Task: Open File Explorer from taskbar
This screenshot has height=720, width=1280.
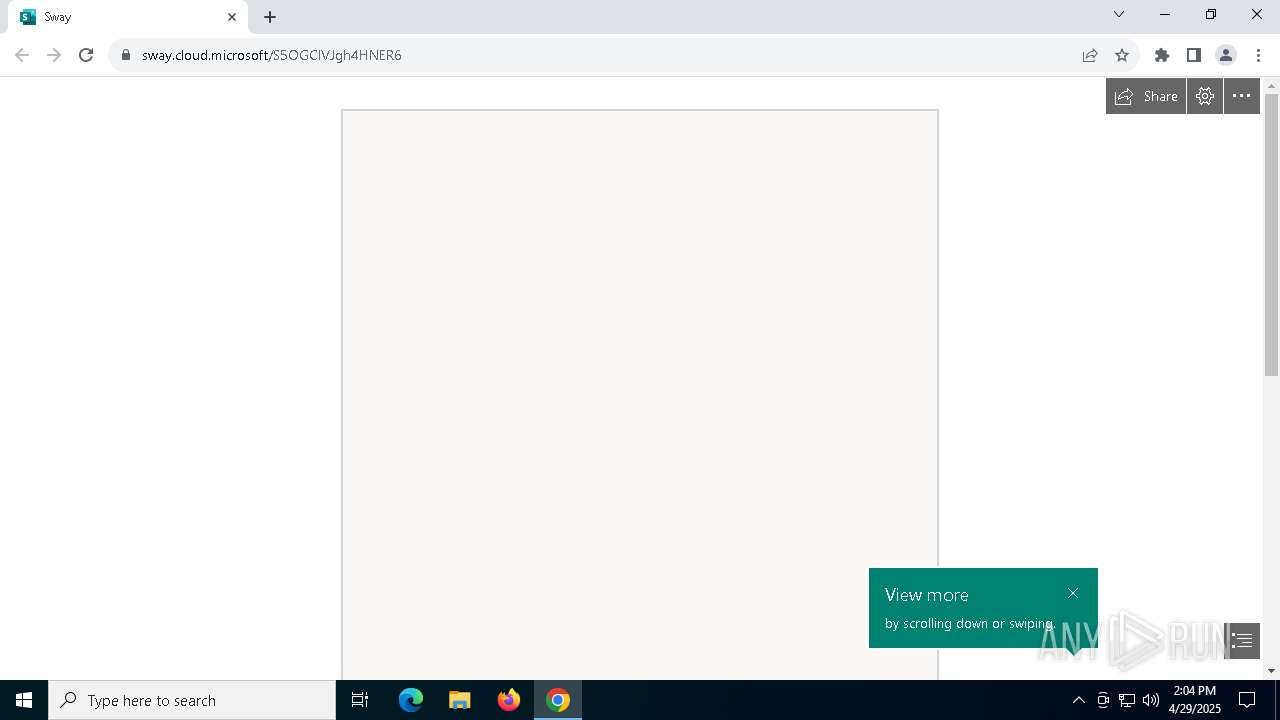Action: coord(460,700)
